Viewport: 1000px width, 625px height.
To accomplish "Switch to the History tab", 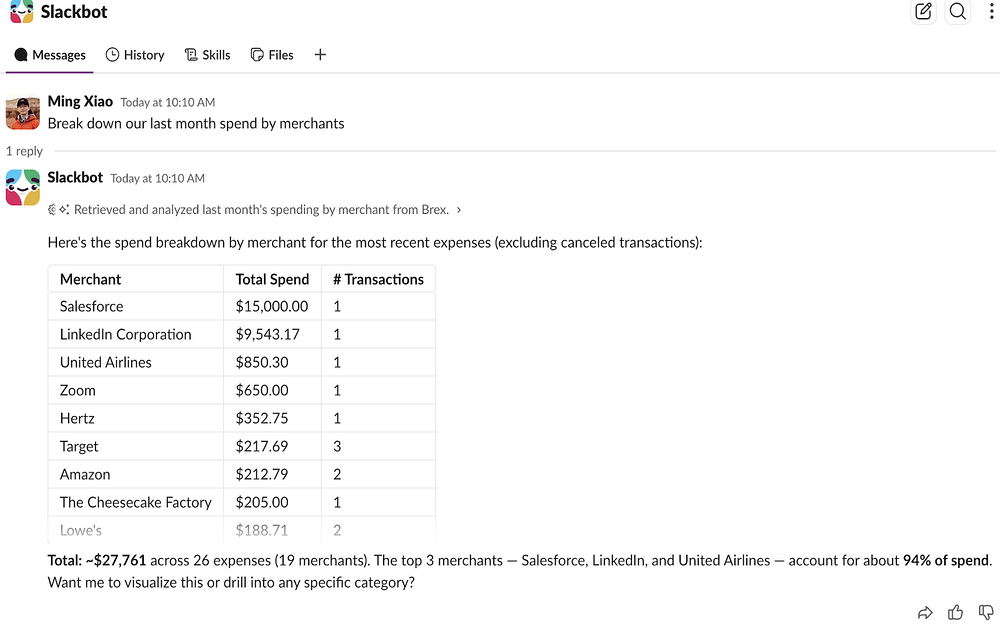I will (x=135, y=55).
